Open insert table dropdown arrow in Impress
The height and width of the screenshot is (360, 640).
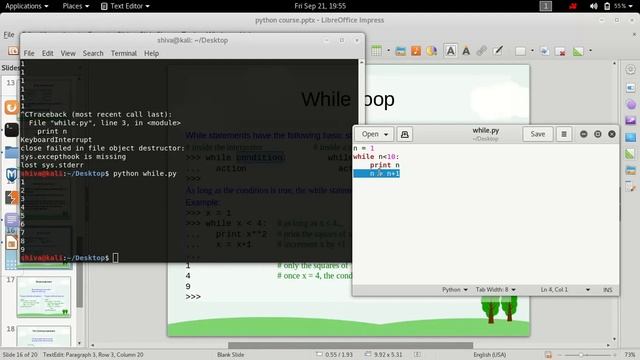[388, 51]
